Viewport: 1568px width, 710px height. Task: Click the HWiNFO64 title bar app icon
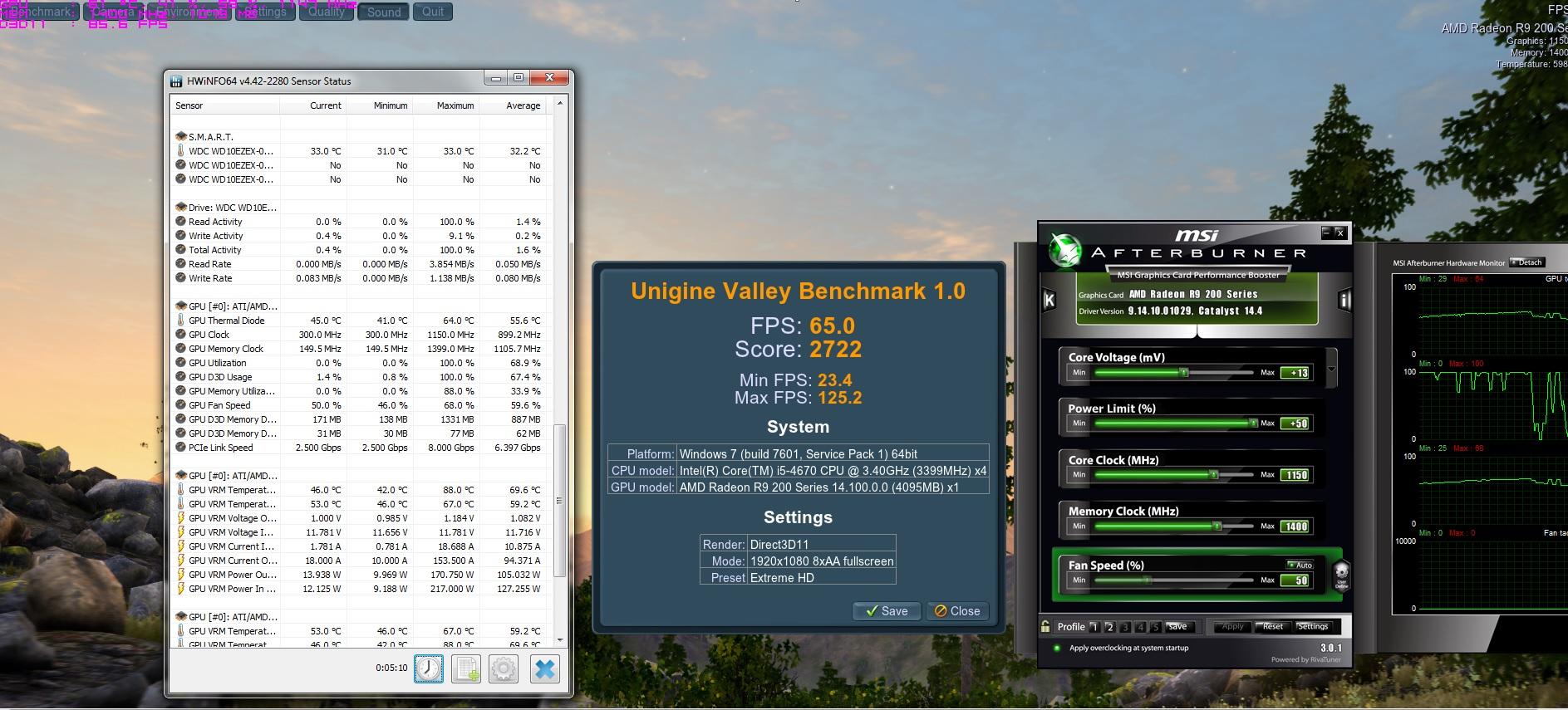[176, 81]
